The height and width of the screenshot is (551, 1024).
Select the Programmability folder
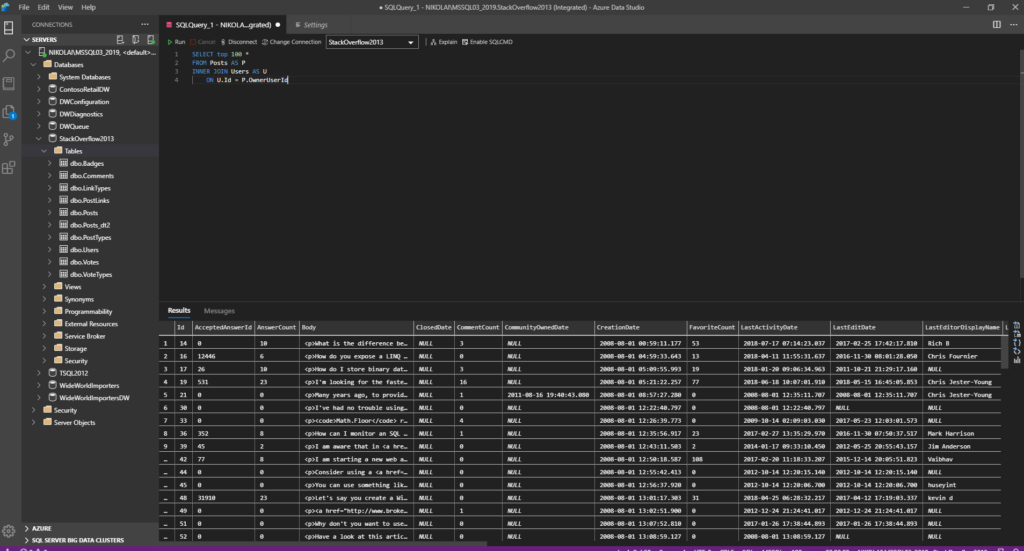tap(88, 312)
